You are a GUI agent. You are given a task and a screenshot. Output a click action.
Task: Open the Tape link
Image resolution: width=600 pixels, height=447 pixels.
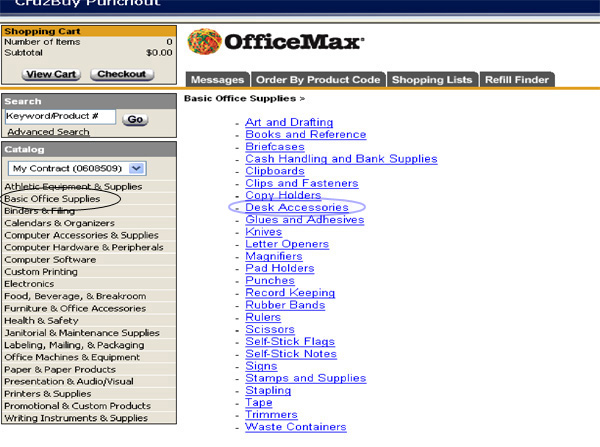point(259,403)
